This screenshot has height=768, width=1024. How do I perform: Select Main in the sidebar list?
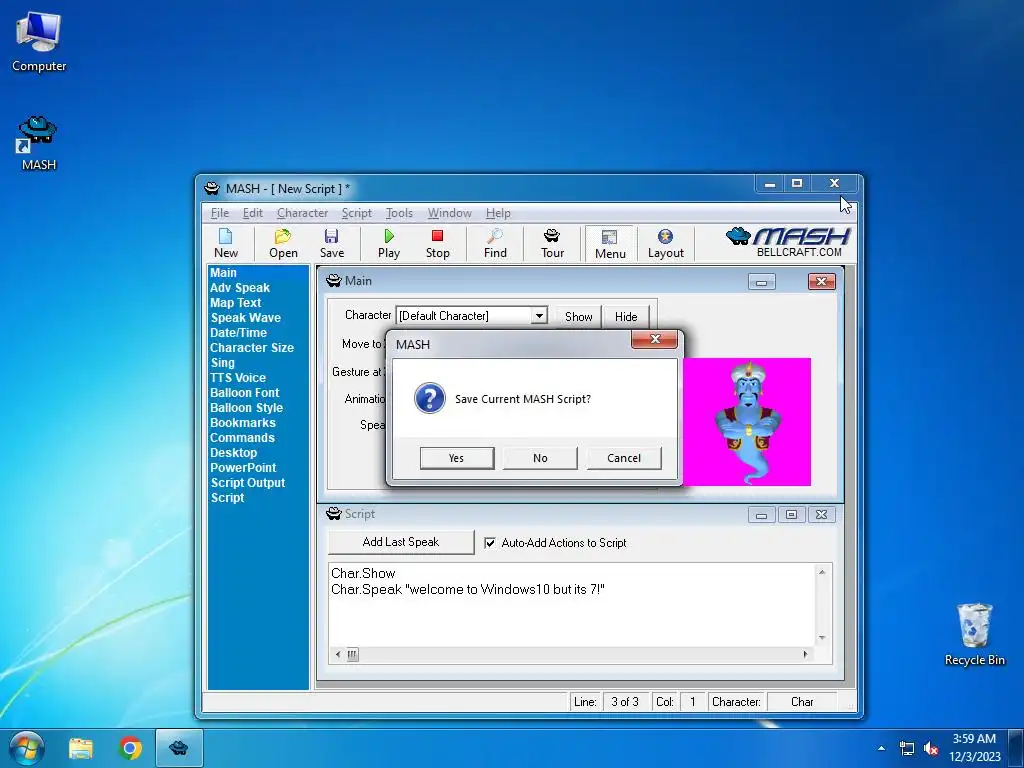point(223,273)
